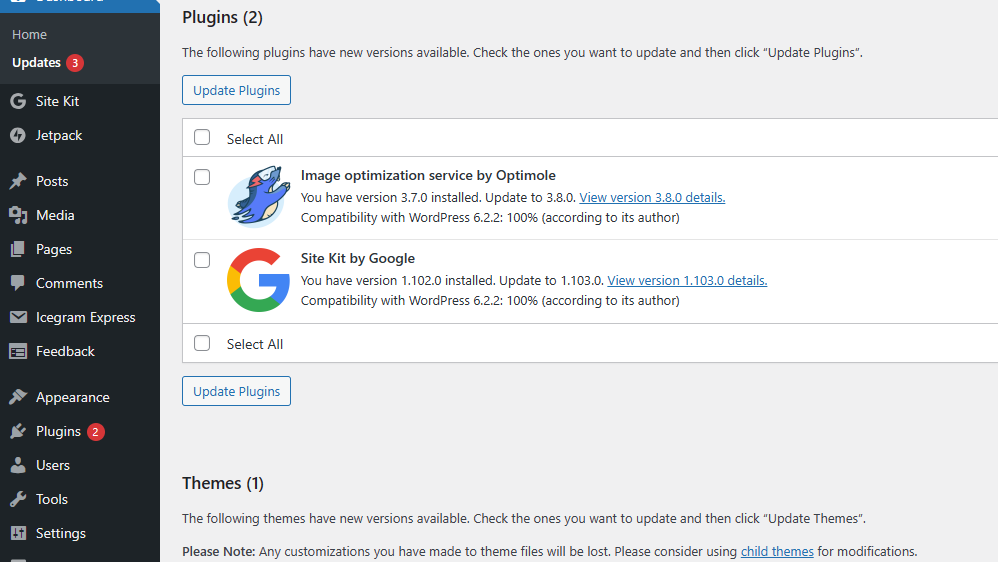Open the Settings menu
Screen dimensions: 998x562
tap(60, 533)
